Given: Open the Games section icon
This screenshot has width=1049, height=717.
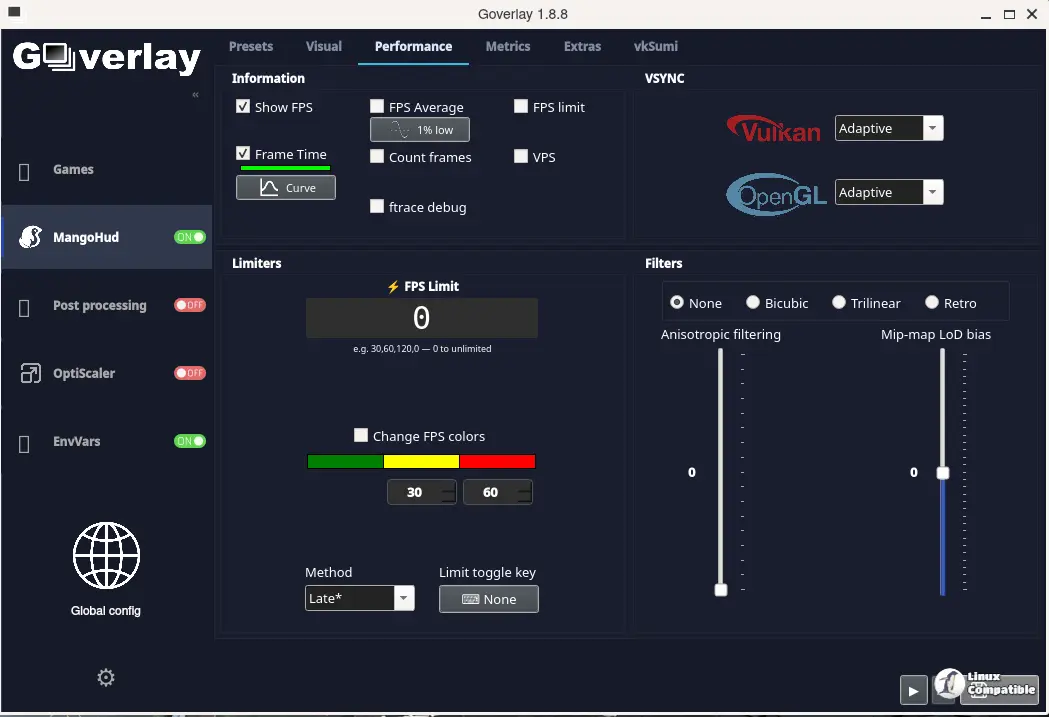Looking at the screenshot, I should [x=24, y=173].
